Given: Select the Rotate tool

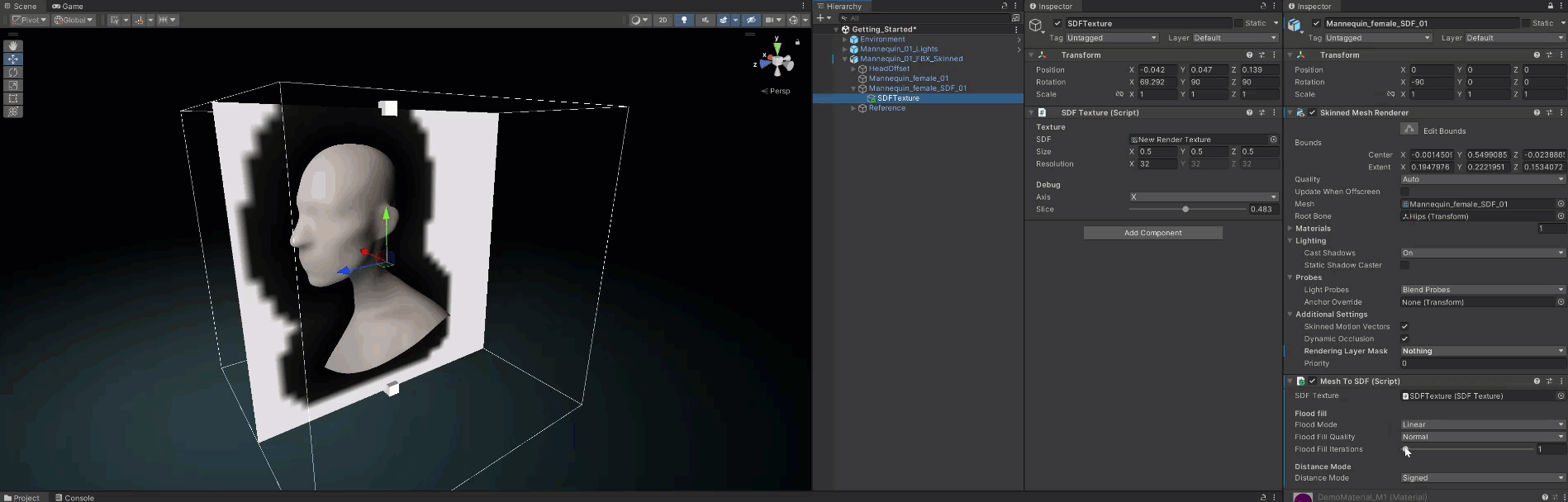Looking at the screenshot, I should [x=13, y=72].
